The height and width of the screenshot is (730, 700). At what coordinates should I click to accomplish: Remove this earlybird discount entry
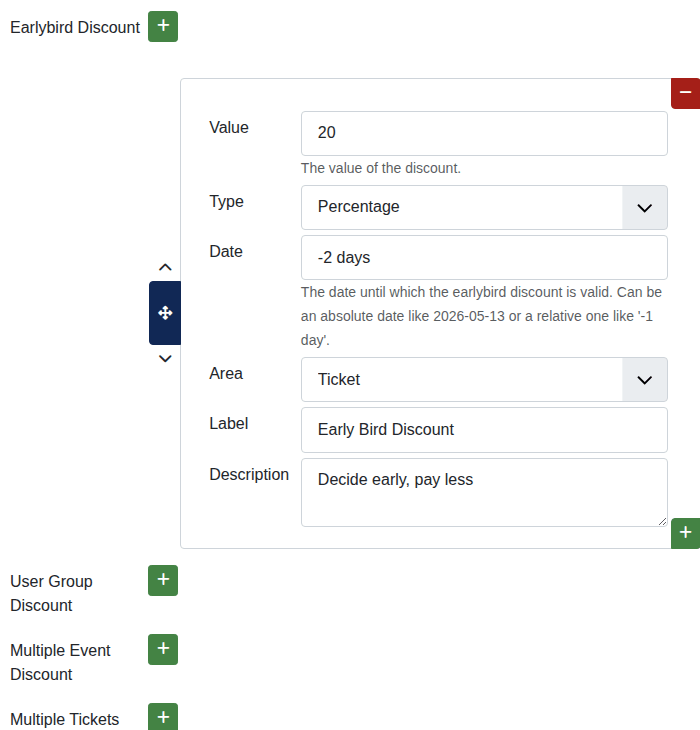coord(685,93)
